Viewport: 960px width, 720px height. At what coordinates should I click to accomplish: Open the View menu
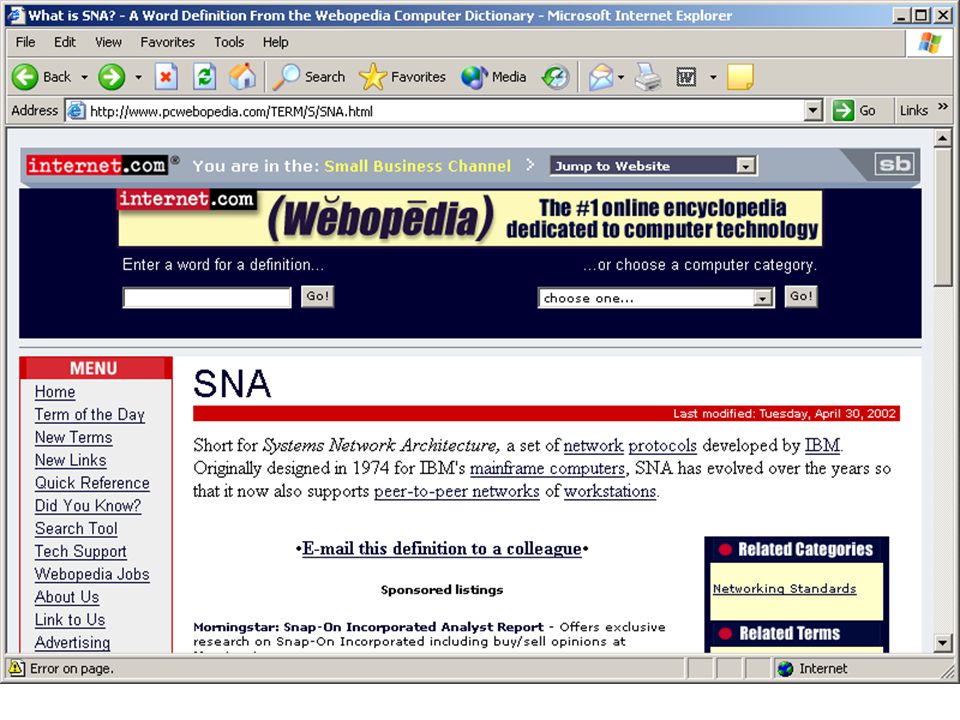click(x=108, y=42)
